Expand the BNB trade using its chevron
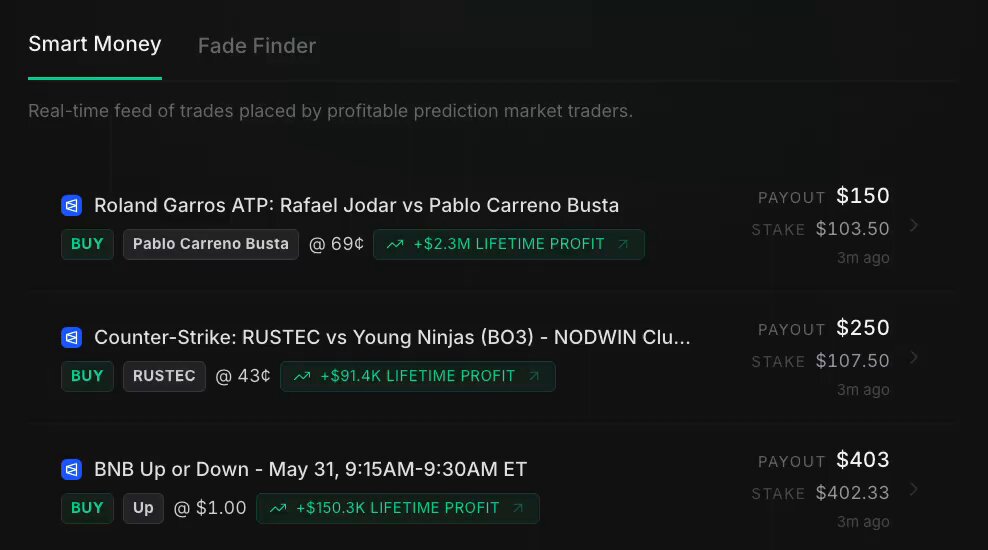Viewport: 988px width, 550px height. (914, 490)
